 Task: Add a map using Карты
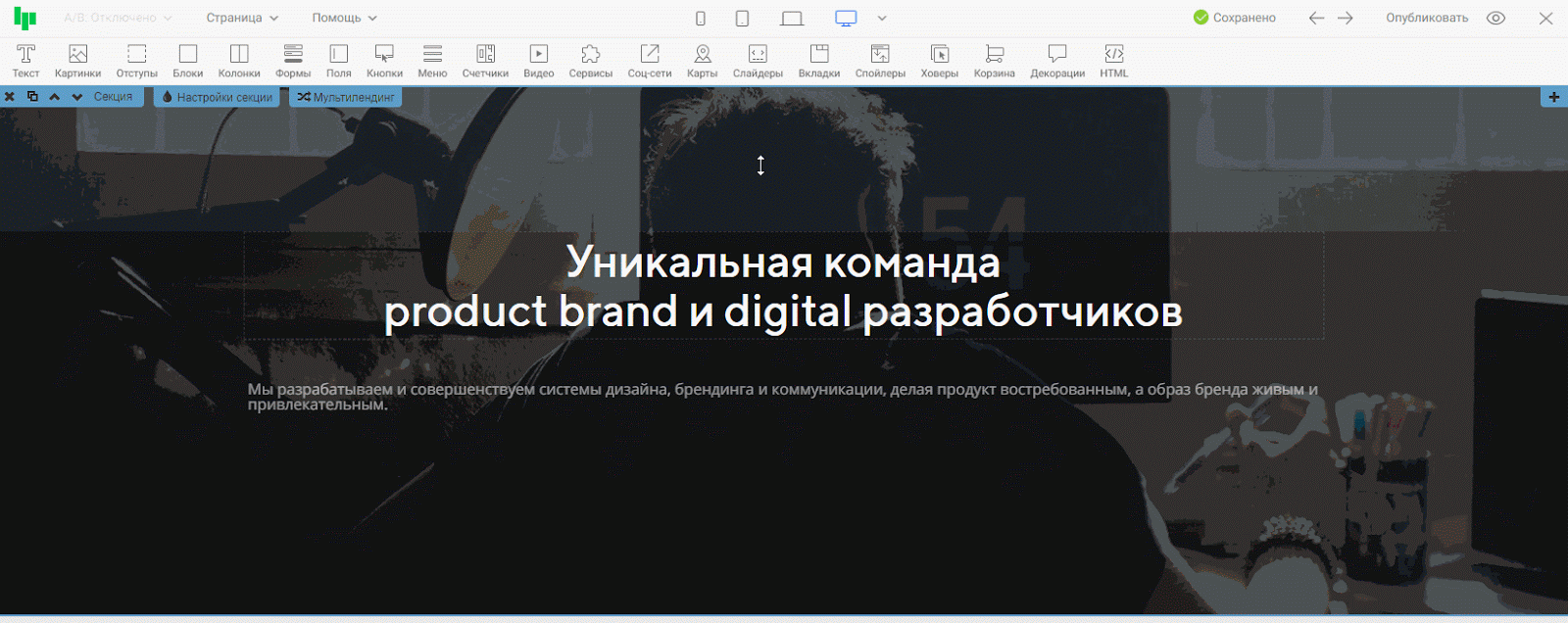coord(702,60)
